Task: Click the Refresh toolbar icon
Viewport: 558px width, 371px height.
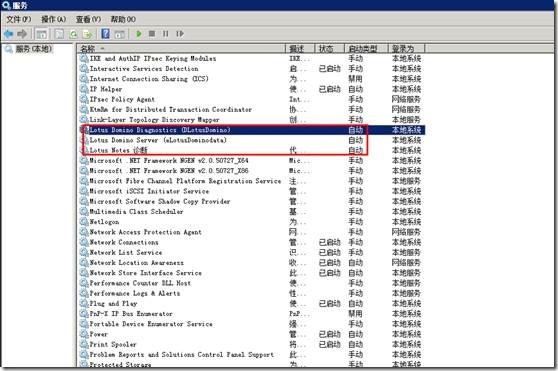Action: (74, 34)
